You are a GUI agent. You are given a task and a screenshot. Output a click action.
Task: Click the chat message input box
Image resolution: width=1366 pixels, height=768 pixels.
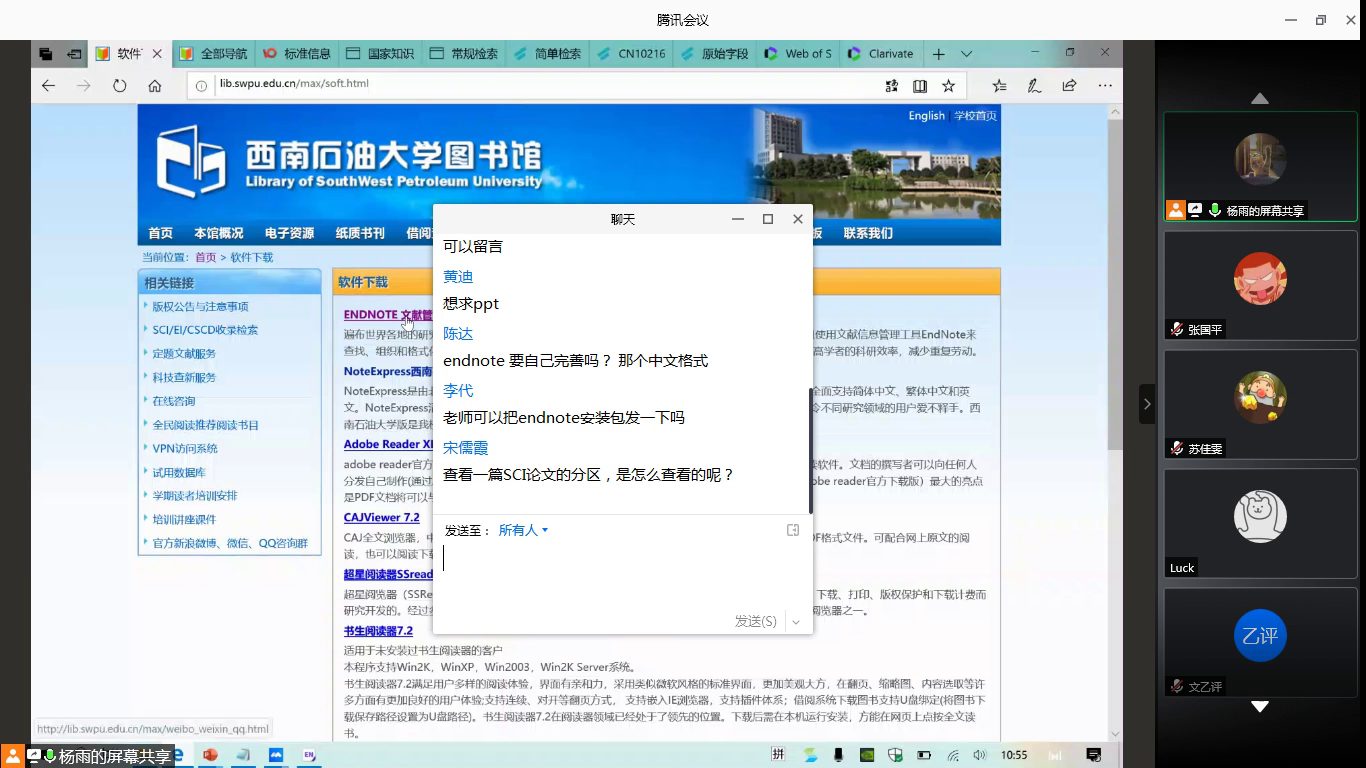point(622,574)
